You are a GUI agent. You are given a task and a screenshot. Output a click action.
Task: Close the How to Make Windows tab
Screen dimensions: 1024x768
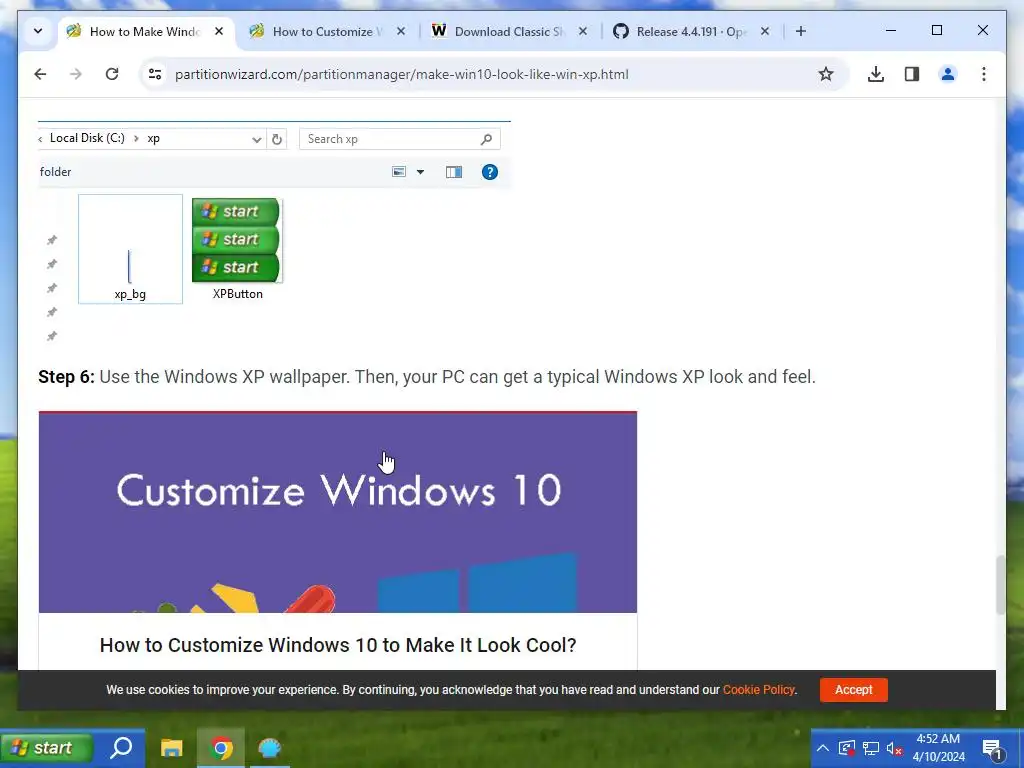point(219,31)
